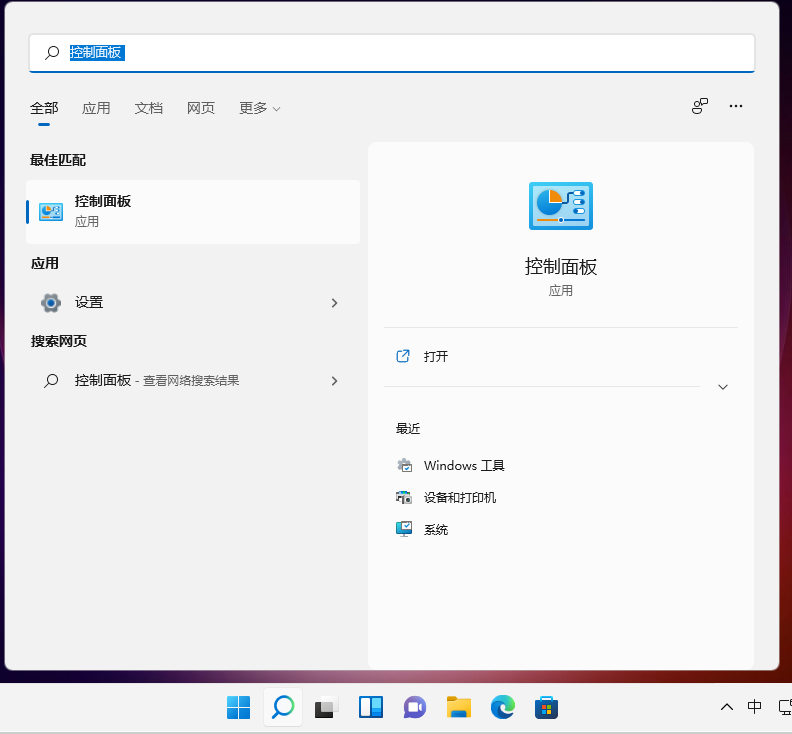Expand the 设置 result arrow
The width and height of the screenshot is (792, 734).
(x=334, y=303)
